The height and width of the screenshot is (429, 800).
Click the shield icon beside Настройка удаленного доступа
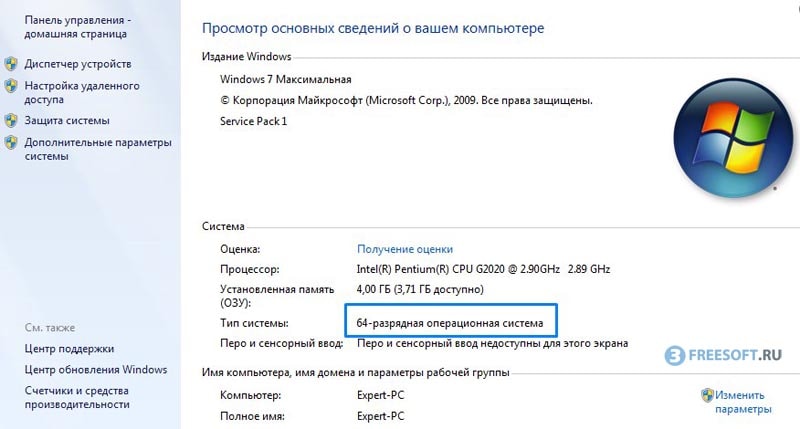pyautogui.click(x=11, y=86)
